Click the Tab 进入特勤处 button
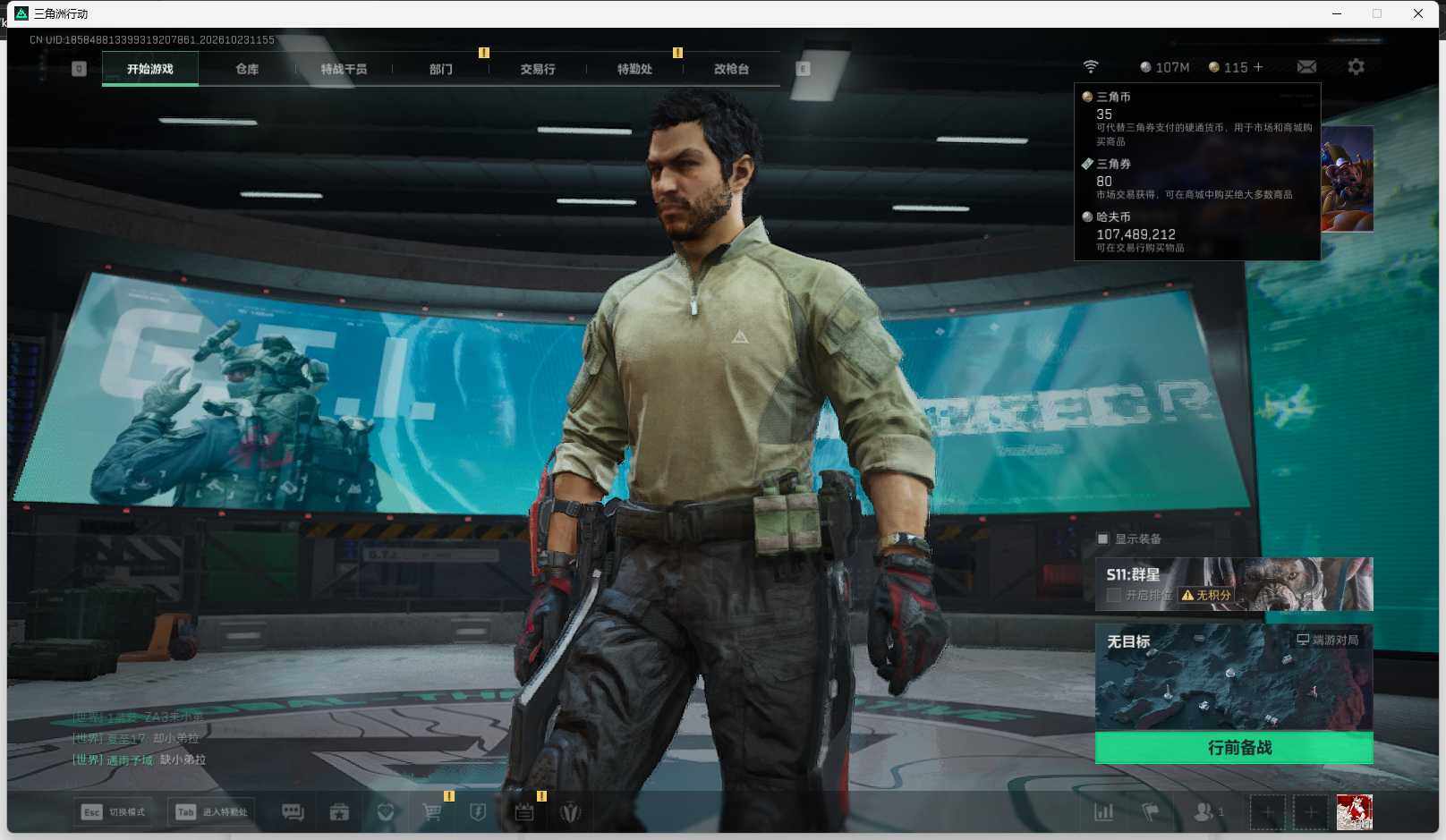1446x840 pixels. (212, 812)
